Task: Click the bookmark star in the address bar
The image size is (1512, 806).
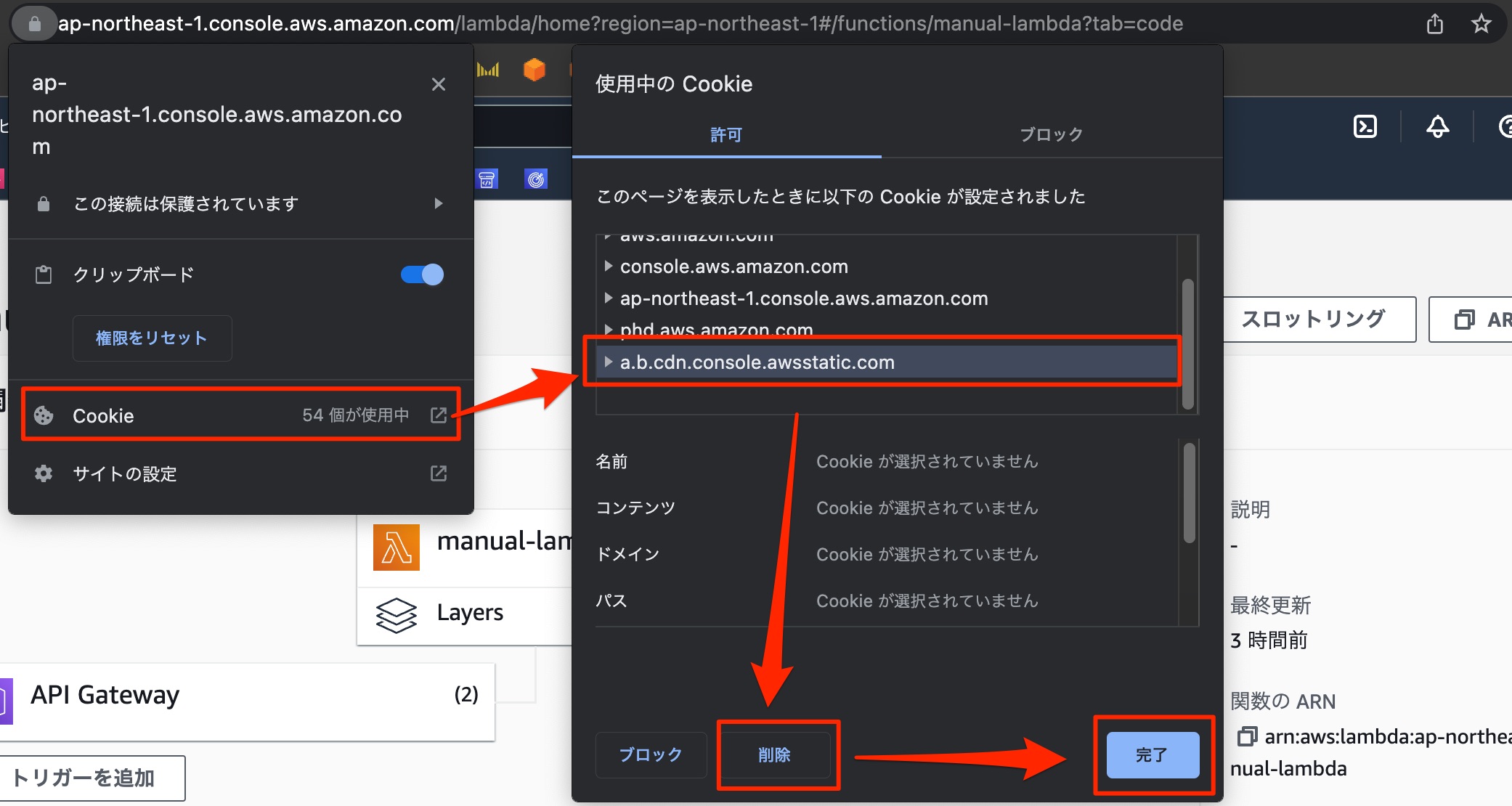Action: pos(1481,23)
